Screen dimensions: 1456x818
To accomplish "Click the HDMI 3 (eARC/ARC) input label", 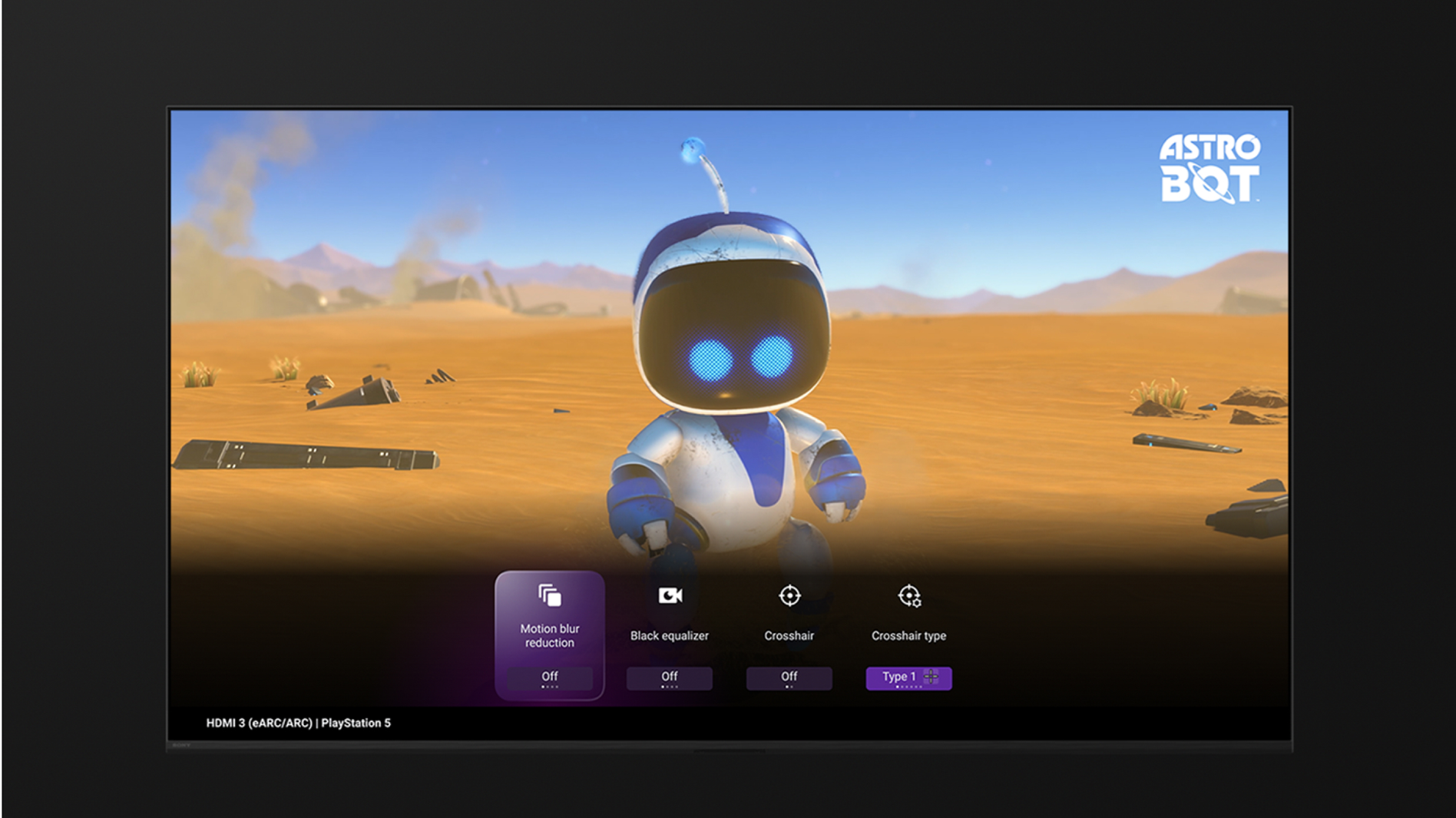I will (x=259, y=724).
